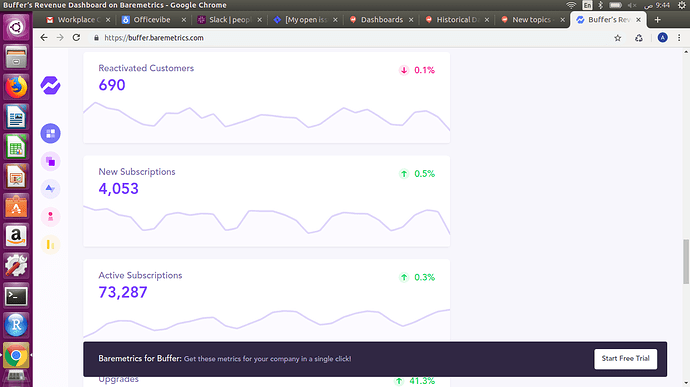Switch to the Slack tab
690x387 pixels.
(230, 20)
